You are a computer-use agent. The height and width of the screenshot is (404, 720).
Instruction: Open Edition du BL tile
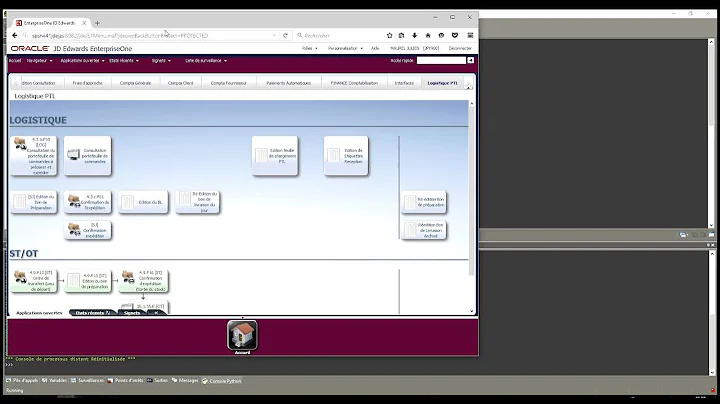pyautogui.click(x=143, y=202)
